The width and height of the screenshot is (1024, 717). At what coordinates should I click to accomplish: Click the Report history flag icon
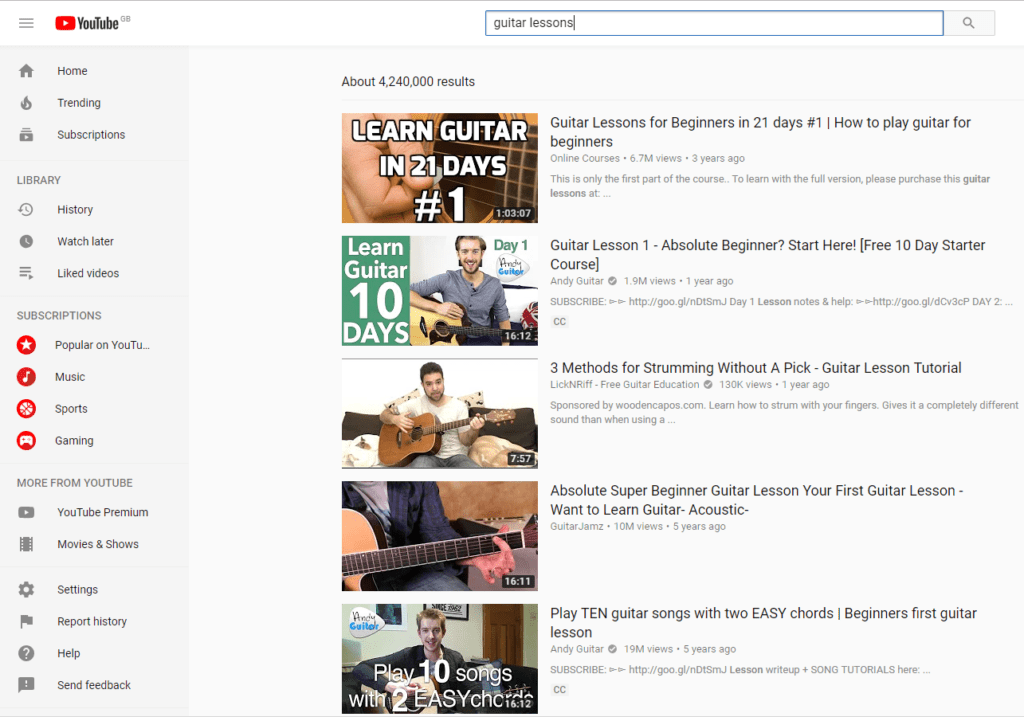click(x=26, y=621)
